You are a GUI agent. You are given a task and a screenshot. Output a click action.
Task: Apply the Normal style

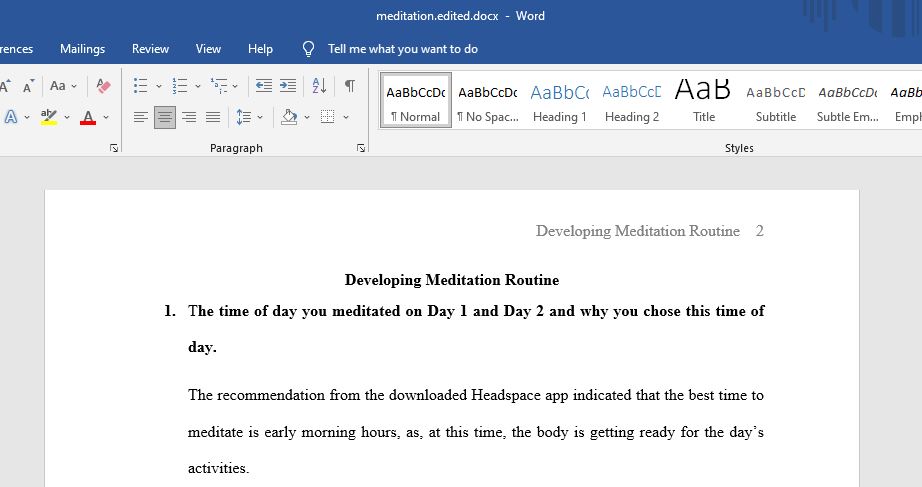coord(416,100)
